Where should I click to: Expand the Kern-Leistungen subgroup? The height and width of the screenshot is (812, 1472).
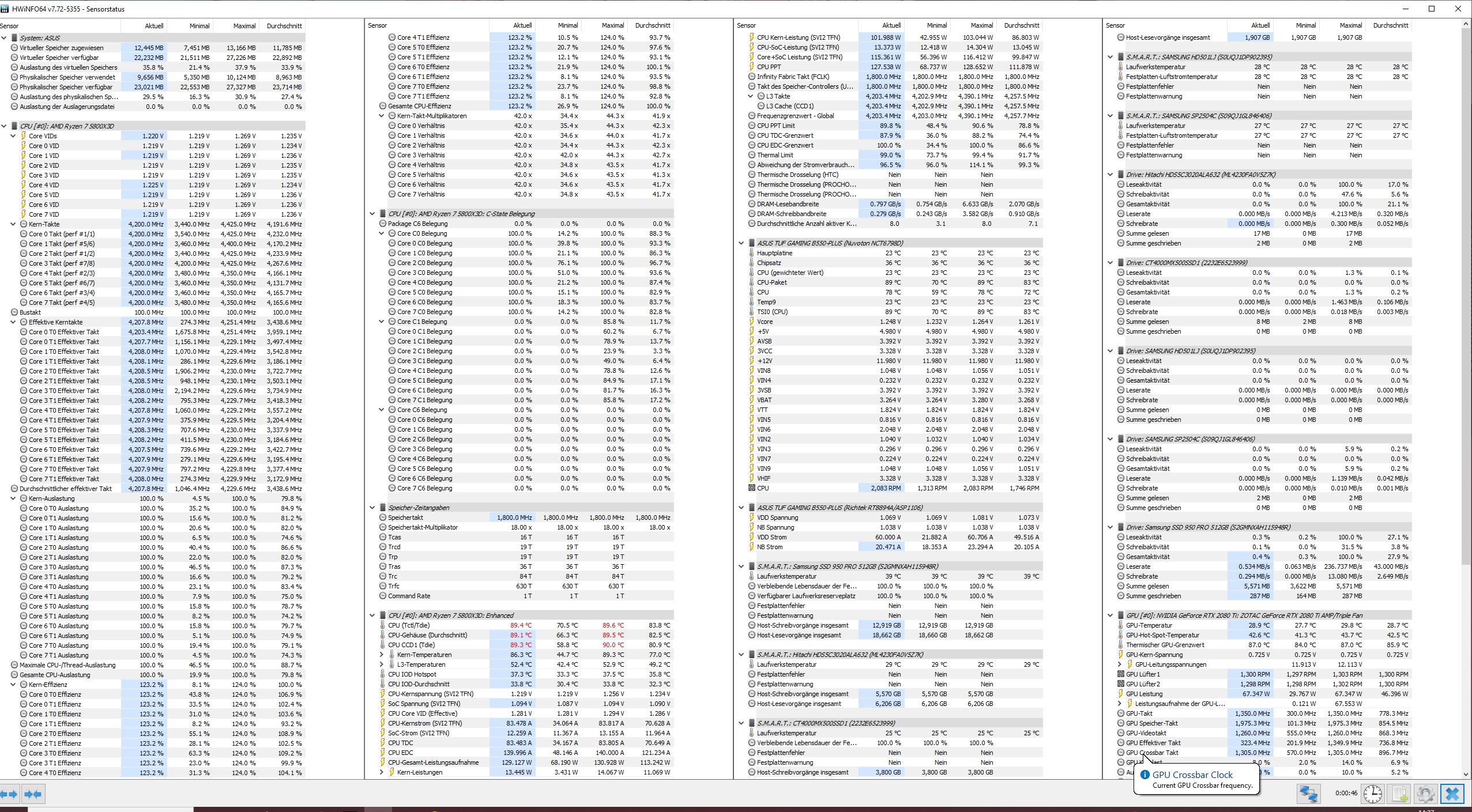click(382, 772)
